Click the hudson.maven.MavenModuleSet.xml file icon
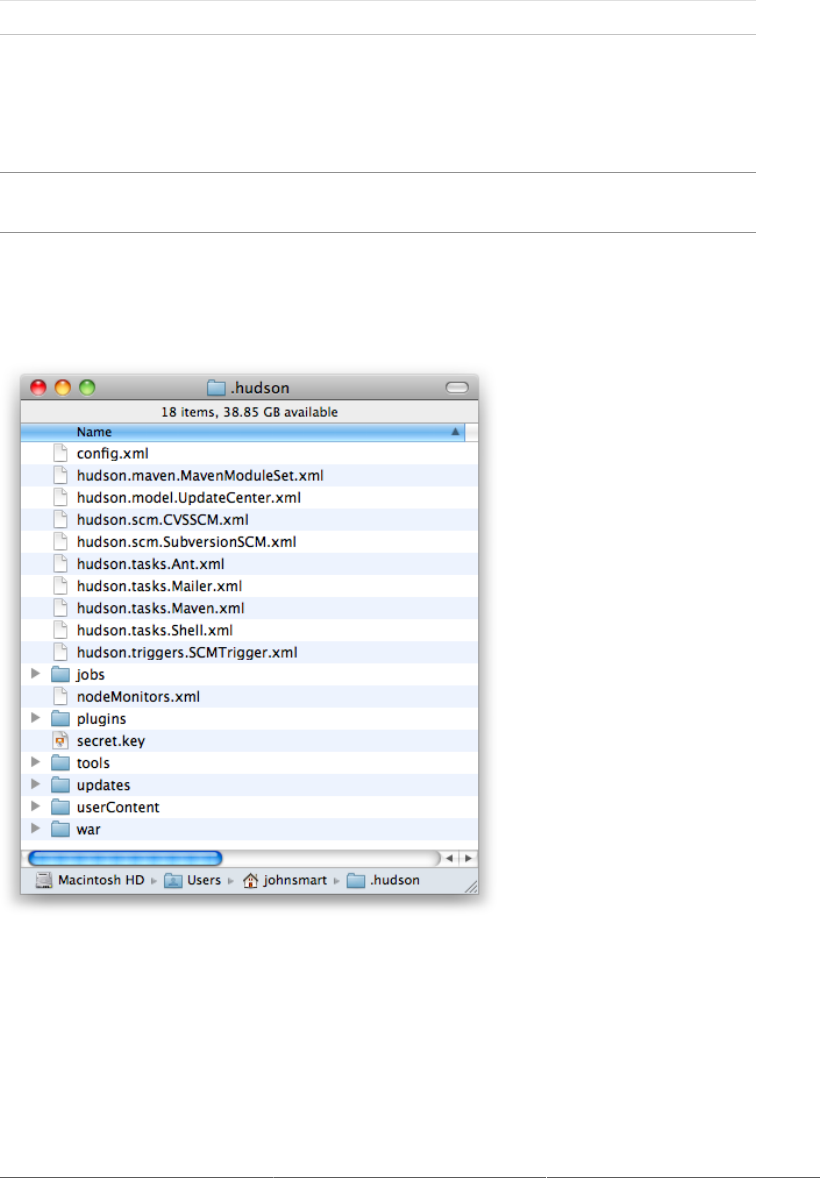 60,476
